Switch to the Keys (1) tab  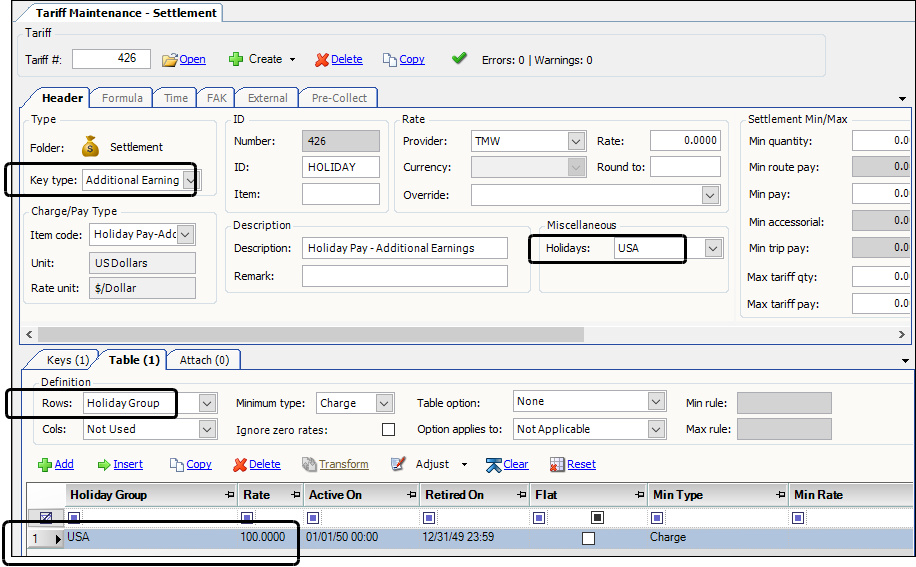[x=68, y=360]
